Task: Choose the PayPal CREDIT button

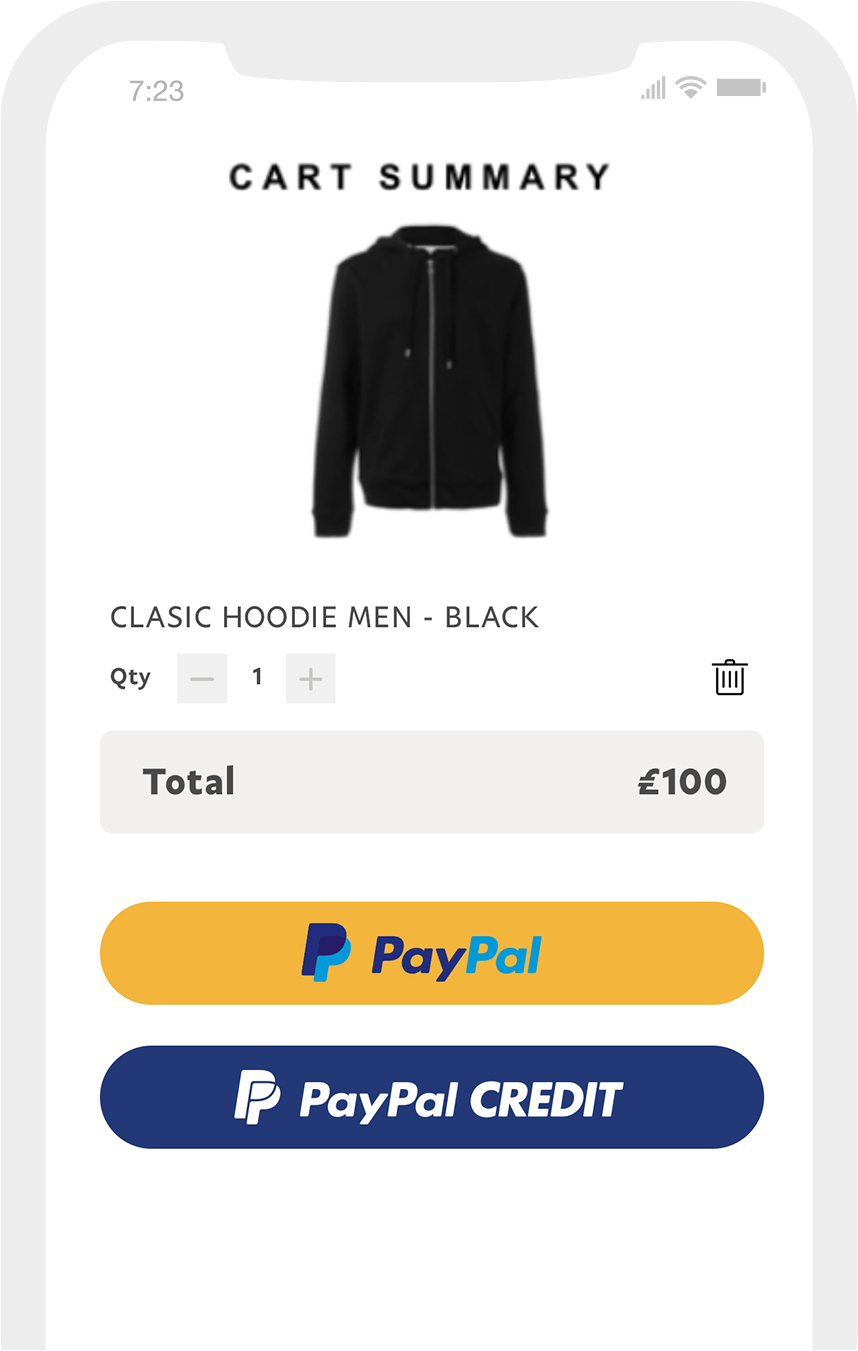Action: [x=432, y=1097]
